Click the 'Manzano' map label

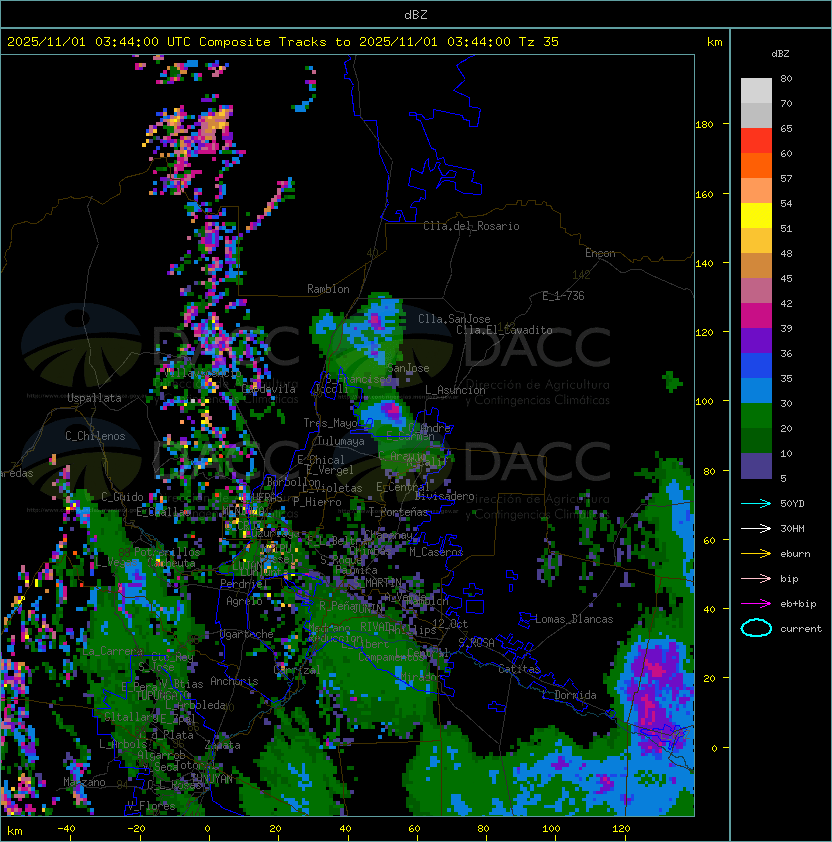[x=84, y=782]
